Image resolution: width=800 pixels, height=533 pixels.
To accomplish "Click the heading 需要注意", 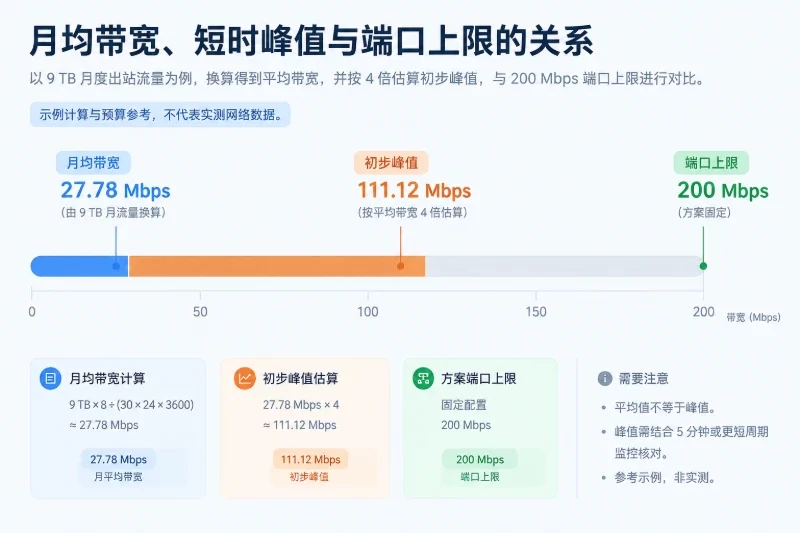I will click(643, 378).
